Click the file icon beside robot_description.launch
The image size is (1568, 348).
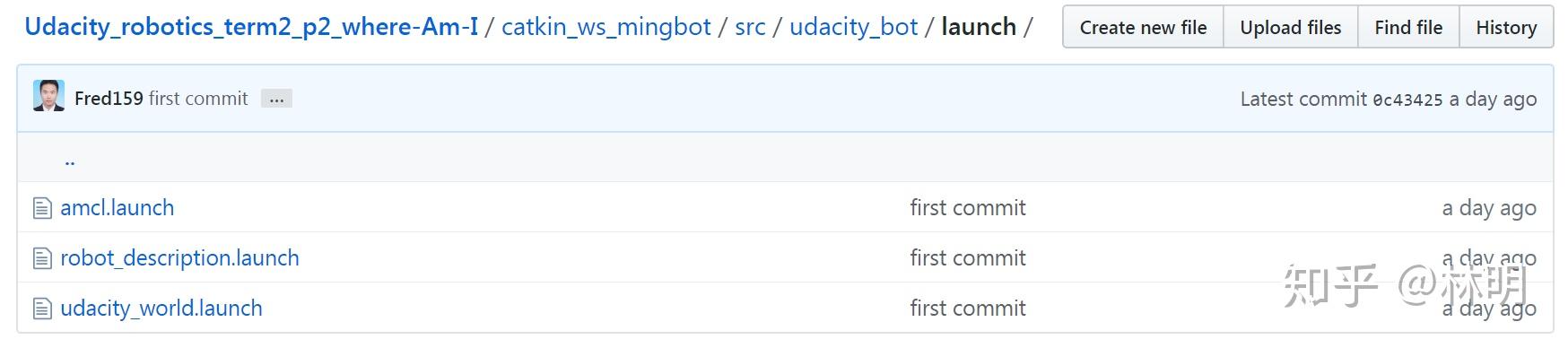click(x=42, y=259)
